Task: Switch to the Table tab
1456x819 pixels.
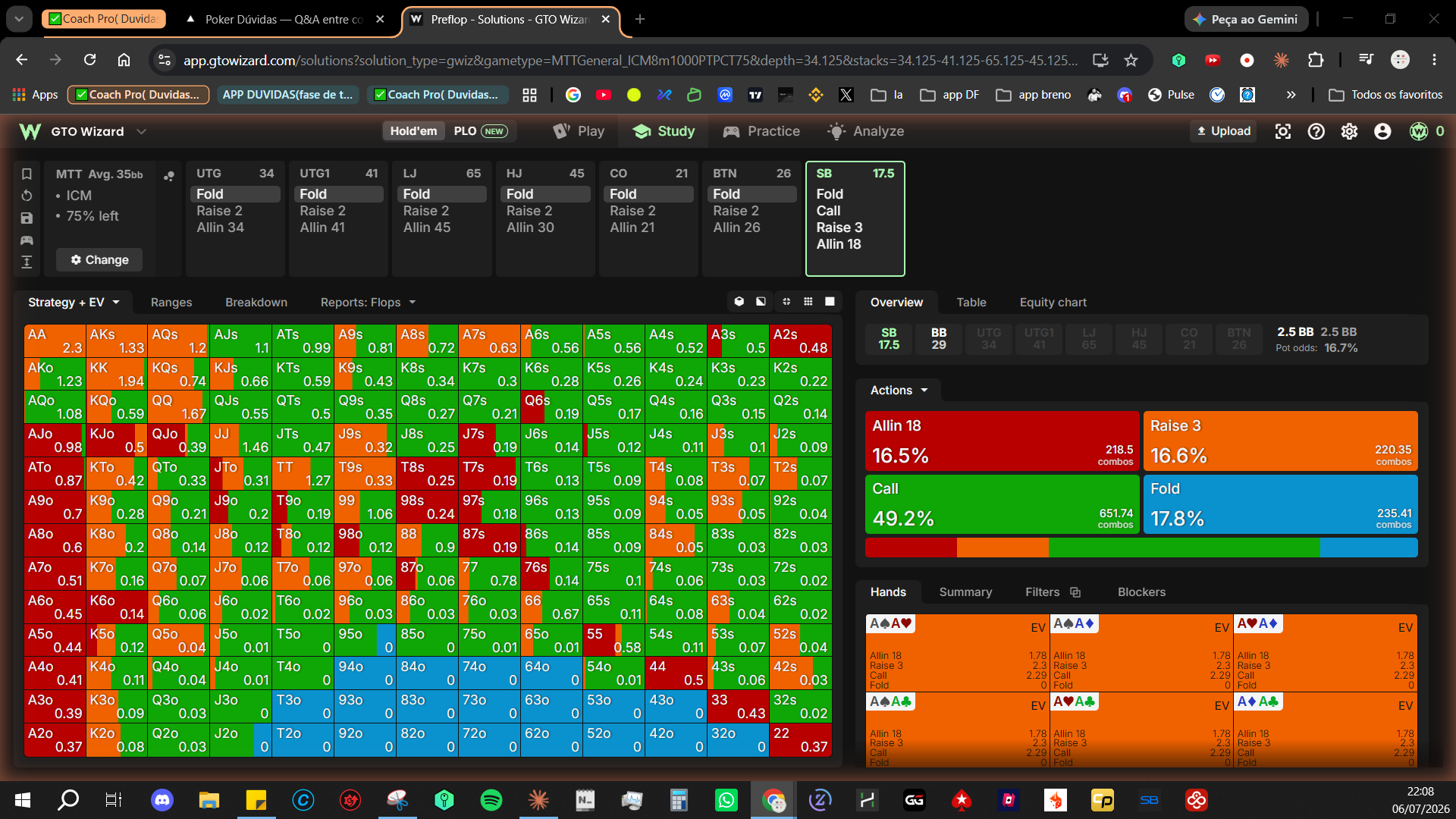Action: [x=971, y=302]
